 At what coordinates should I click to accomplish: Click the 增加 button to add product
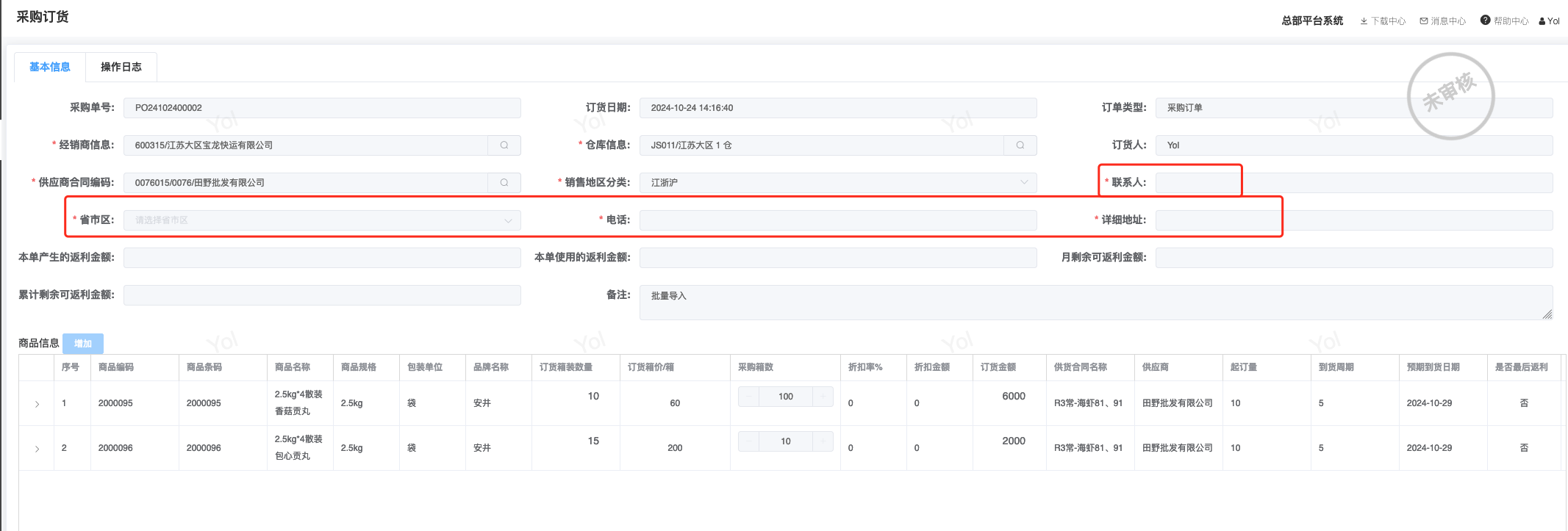coord(83,344)
